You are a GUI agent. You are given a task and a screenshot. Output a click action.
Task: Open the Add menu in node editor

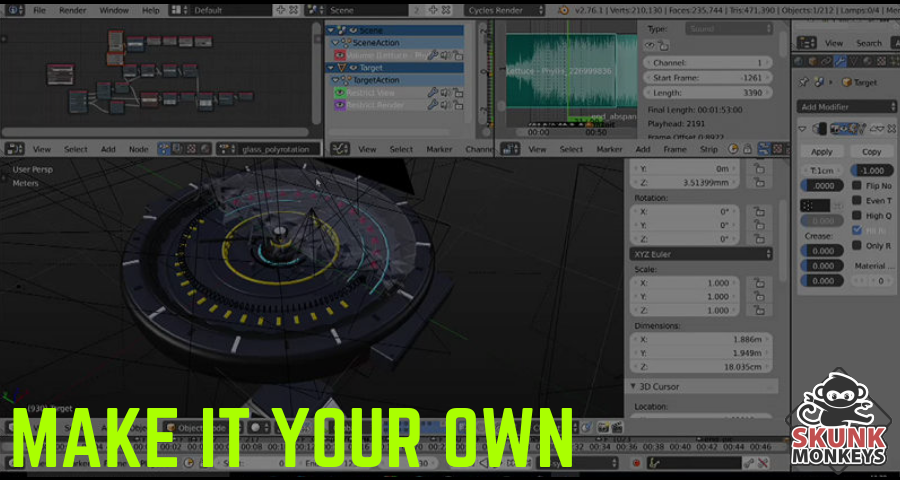pyautogui.click(x=108, y=149)
